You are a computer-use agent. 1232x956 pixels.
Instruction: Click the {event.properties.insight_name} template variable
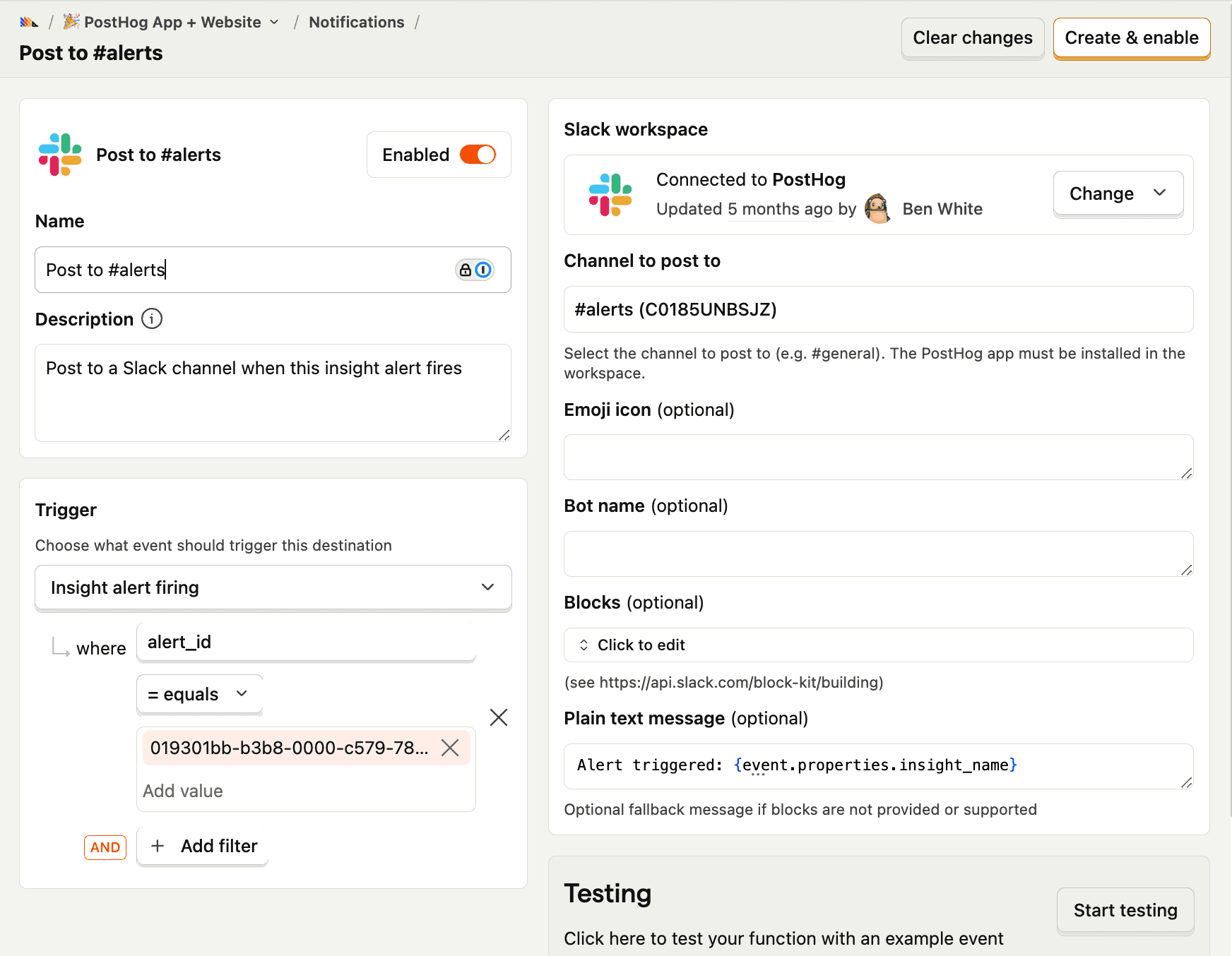click(x=875, y=765)
